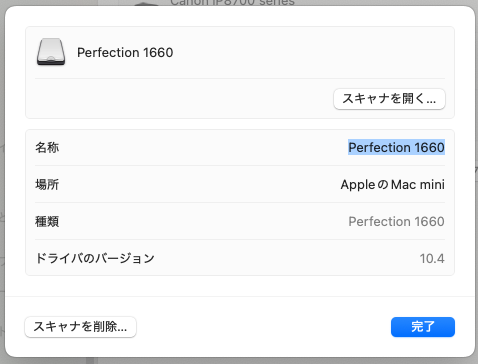Select the grayed 種類 value Perfection 1660
This screenshot has width=478, height=364.
pos(396,221)
